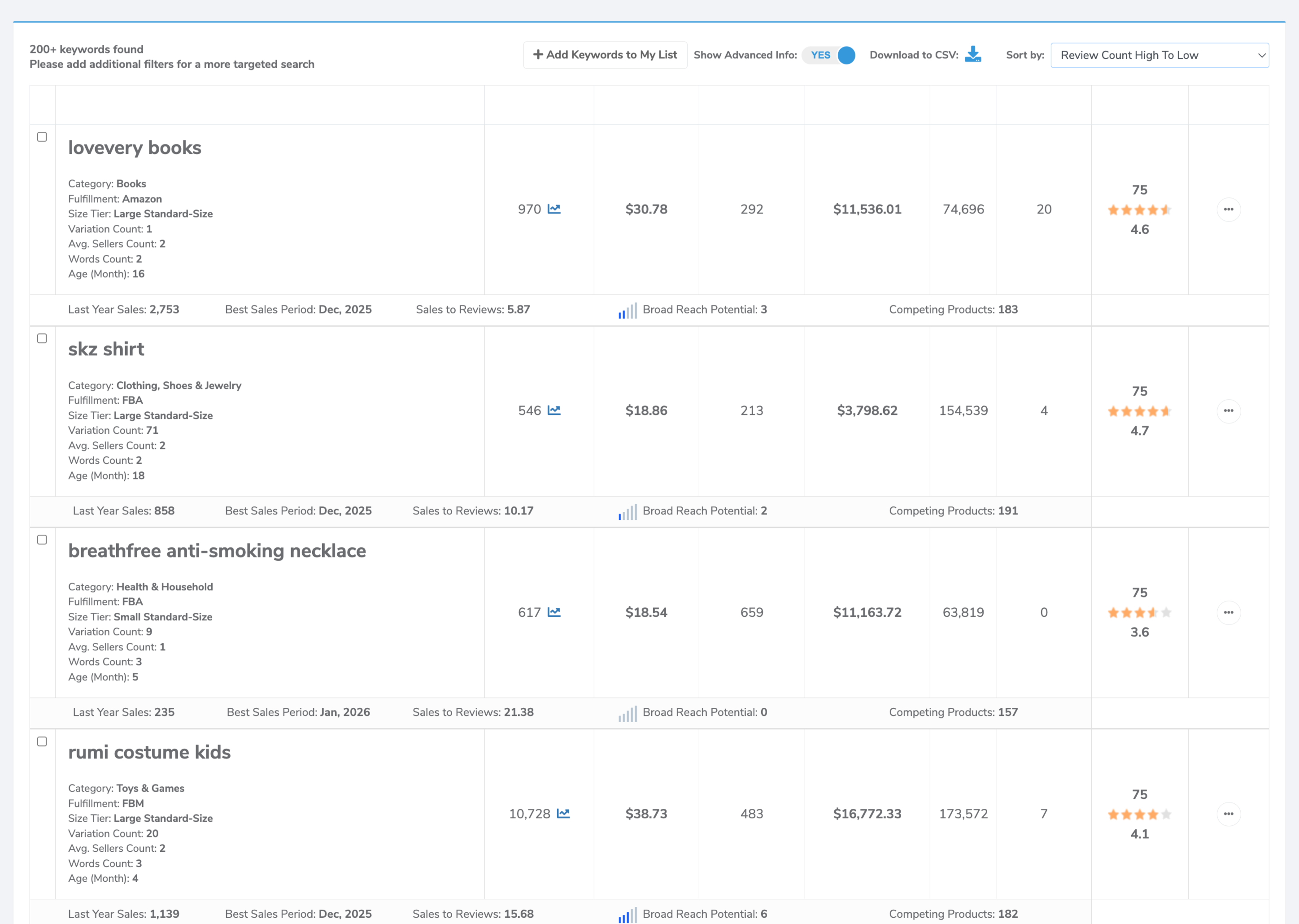The image size is (1299, 924).
Task: Open the Sort by dropdown
Action: point(1159,55)
